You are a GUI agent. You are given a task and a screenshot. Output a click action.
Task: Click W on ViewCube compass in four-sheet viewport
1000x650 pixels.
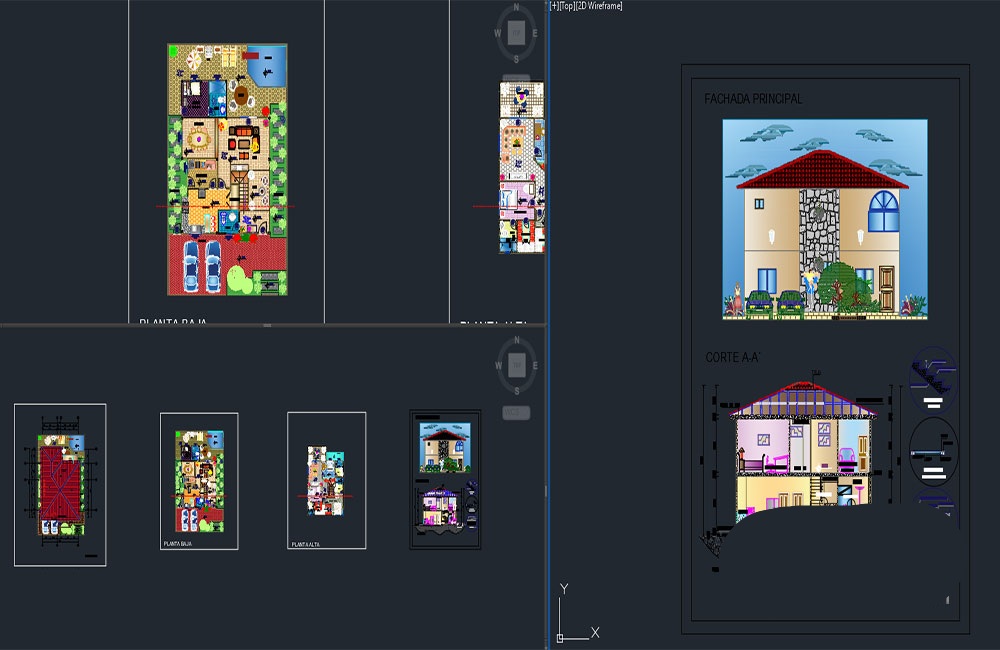click(x=498, y=366)
